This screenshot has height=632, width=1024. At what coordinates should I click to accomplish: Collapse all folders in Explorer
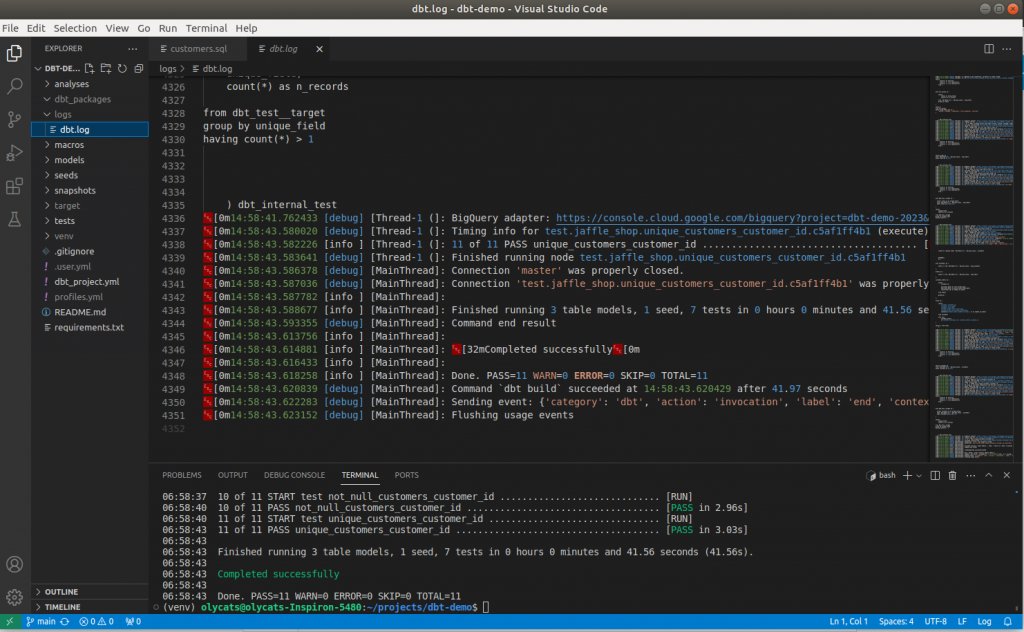(138, 68)
